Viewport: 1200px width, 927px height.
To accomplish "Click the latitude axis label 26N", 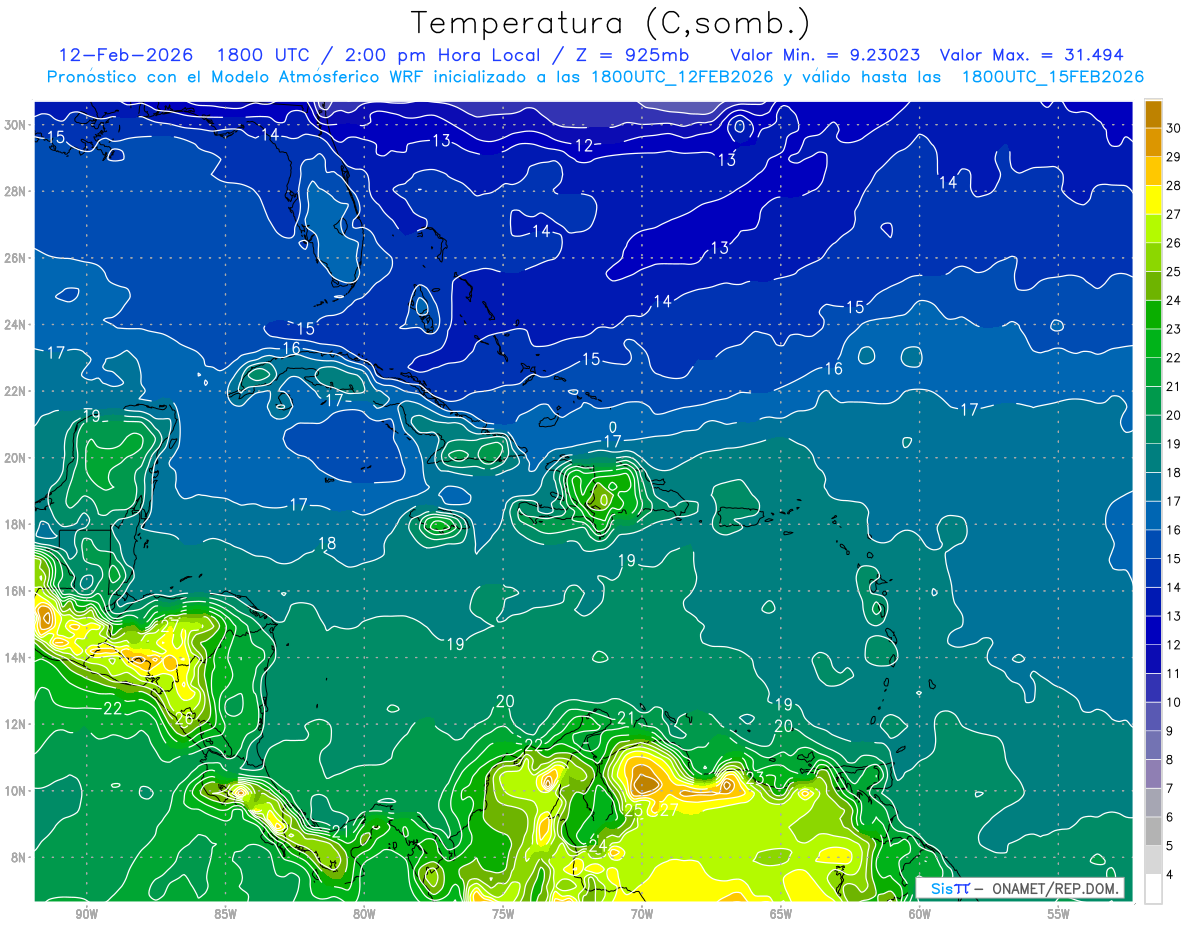I will tap(14, 258).
